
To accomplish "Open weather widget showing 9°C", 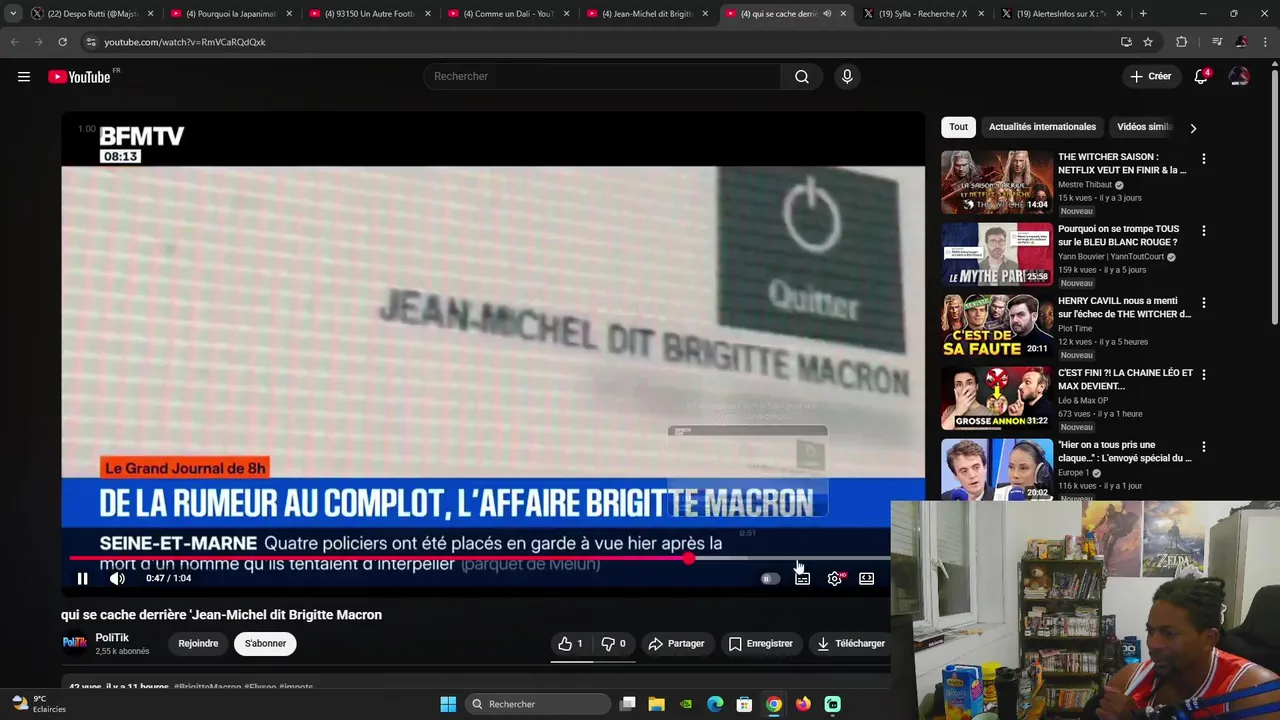I will click(x=38, y=704).
